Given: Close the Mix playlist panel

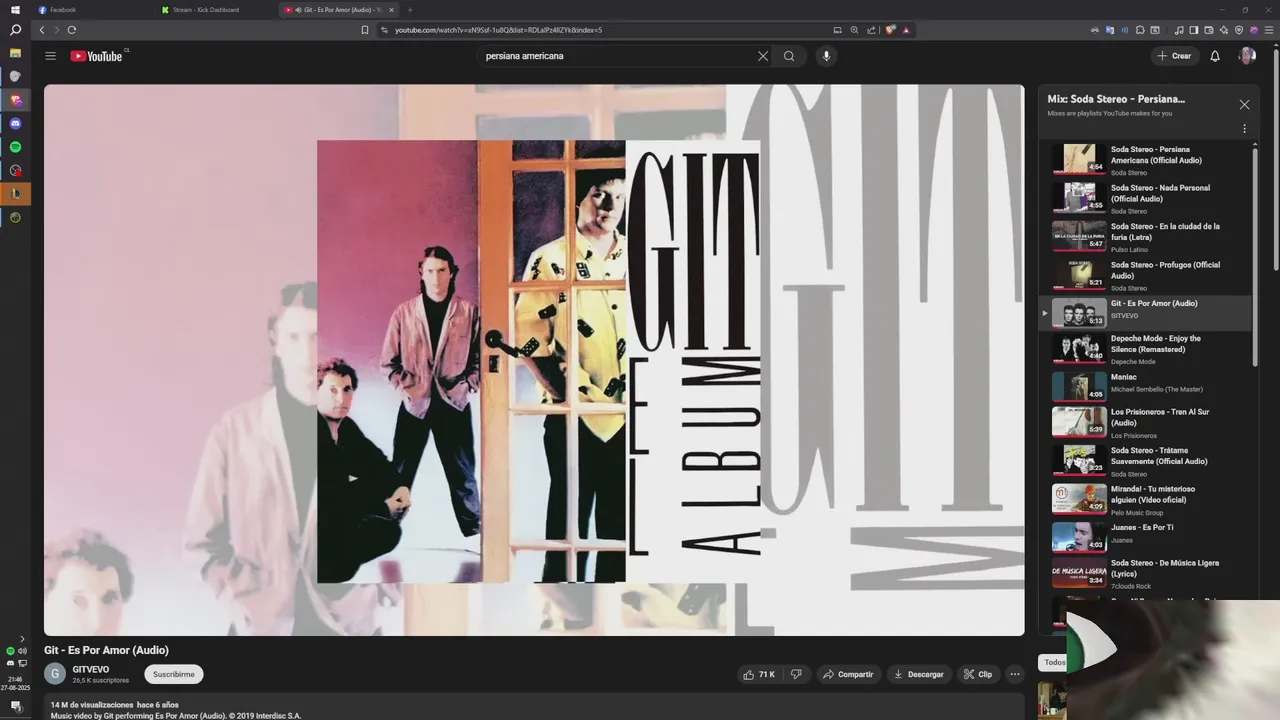Looking at the screenshot, I should [x=1244, y=104].
